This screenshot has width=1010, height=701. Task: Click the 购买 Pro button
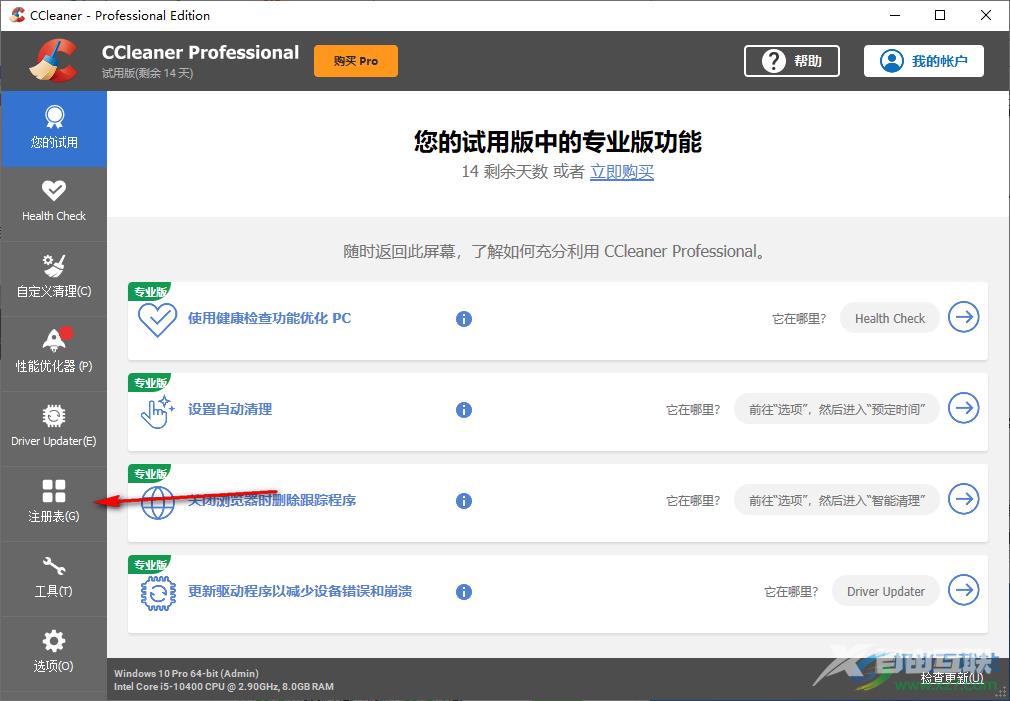coord(355,60)
